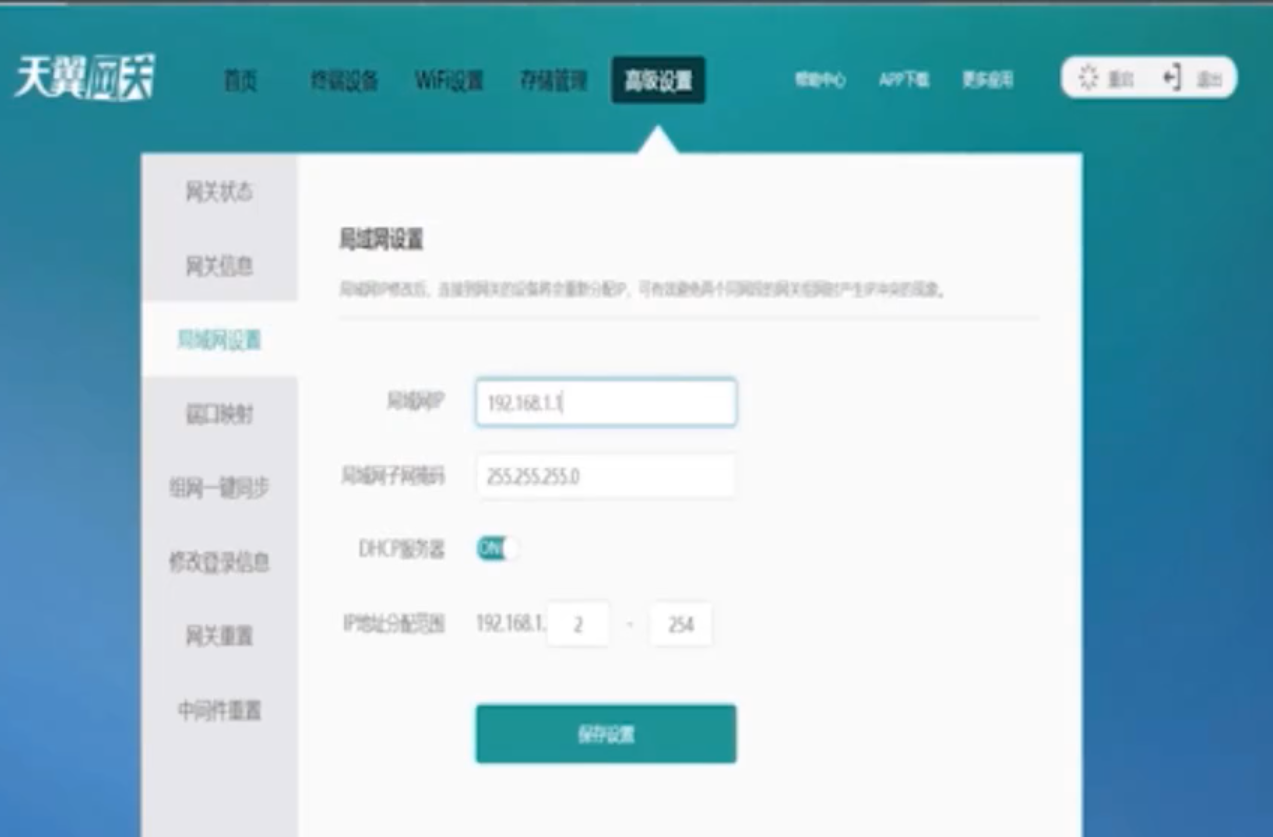Viewport: 1273px width, 837px height.
Task: Open the 首页 tab
Action: [x=240, y=81]
